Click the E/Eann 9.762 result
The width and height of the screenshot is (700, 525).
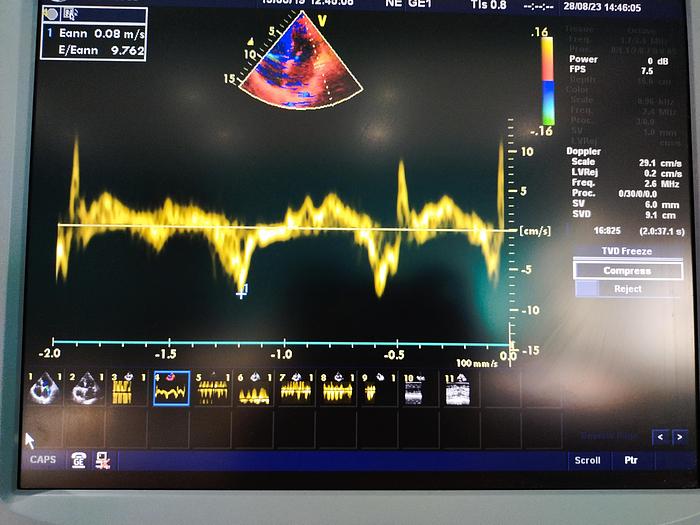click(101, 50)
